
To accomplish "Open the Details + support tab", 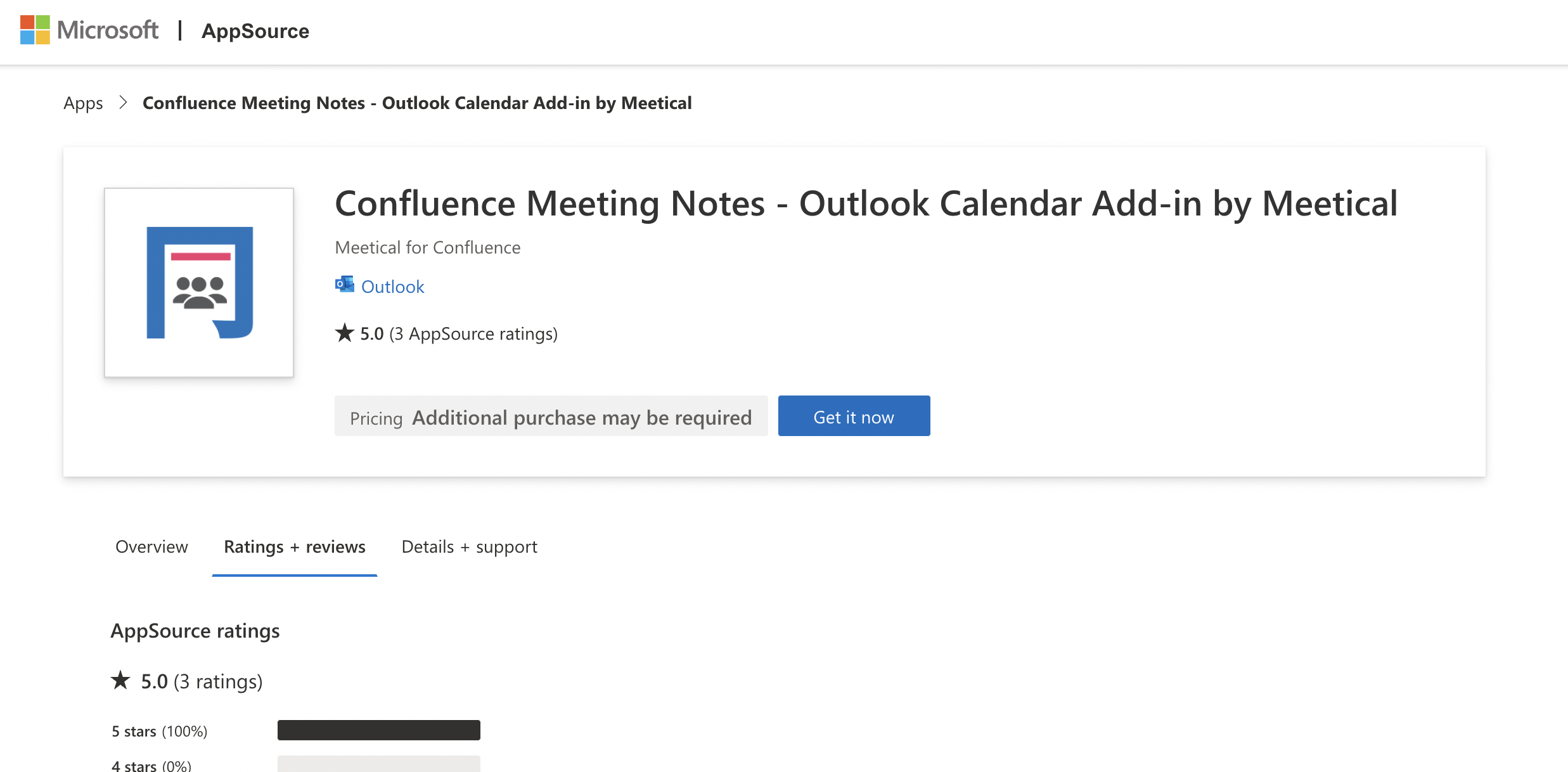I will (469, 547).
